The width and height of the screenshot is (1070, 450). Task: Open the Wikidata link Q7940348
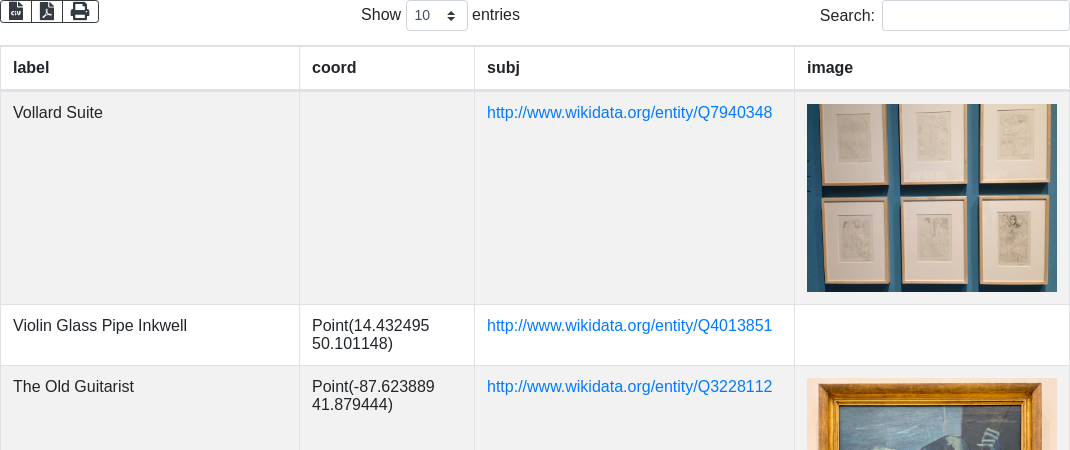(629, 113)
